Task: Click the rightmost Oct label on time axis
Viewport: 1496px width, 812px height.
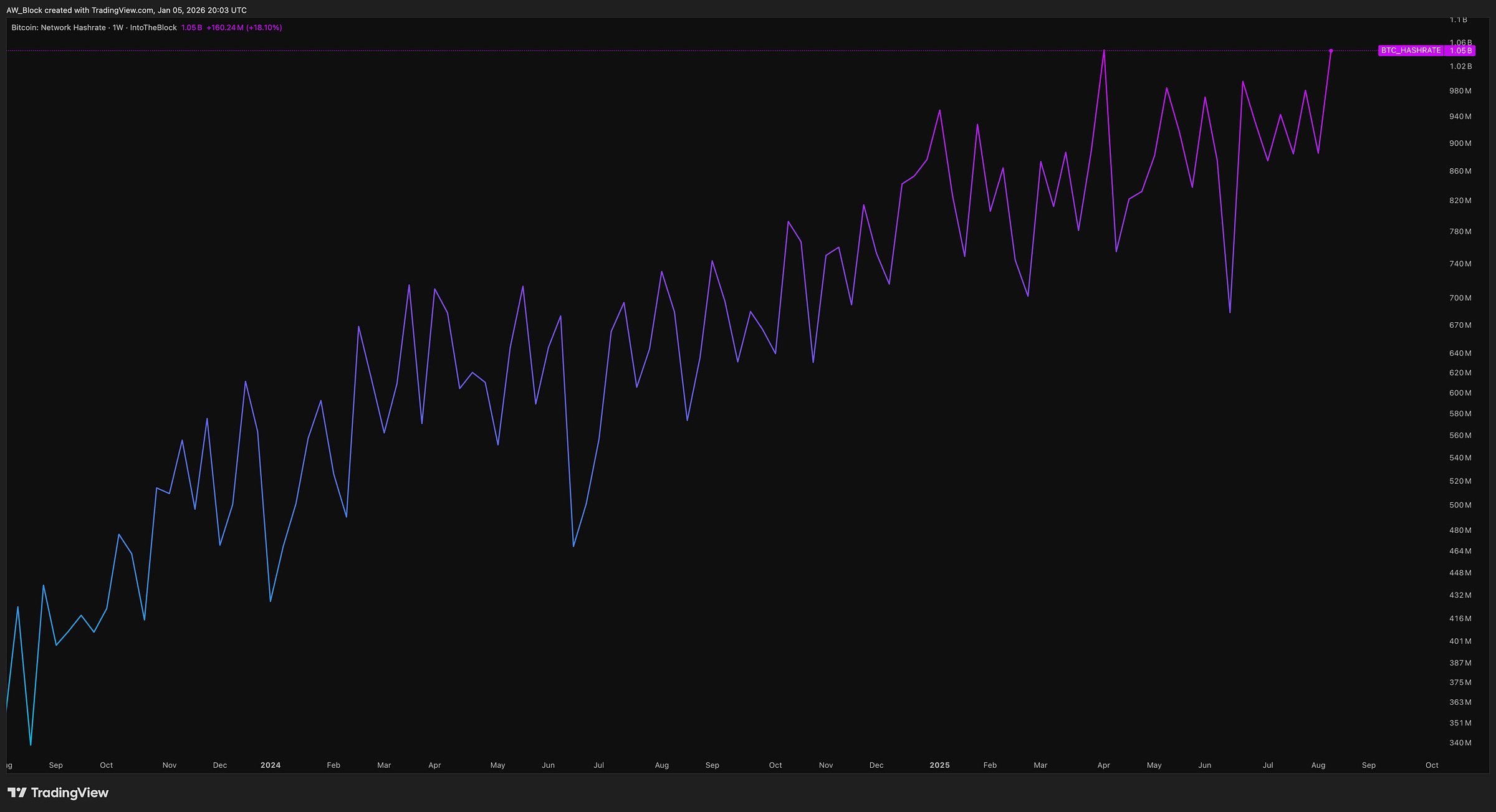Action: [x=1432, y=765]
